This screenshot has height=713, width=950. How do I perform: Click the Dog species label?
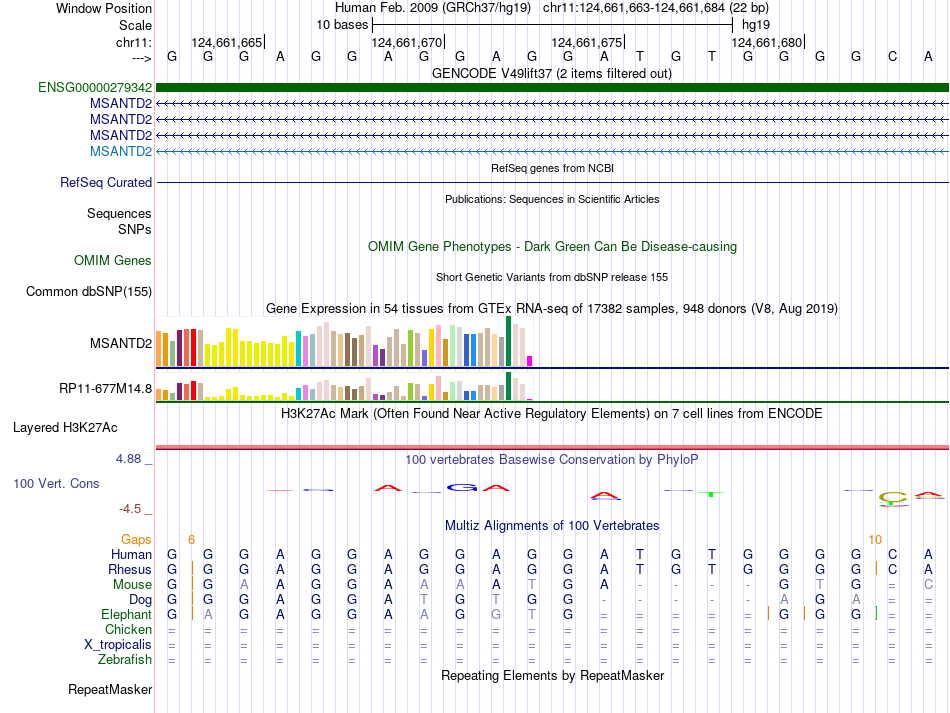tap(140, 600)
